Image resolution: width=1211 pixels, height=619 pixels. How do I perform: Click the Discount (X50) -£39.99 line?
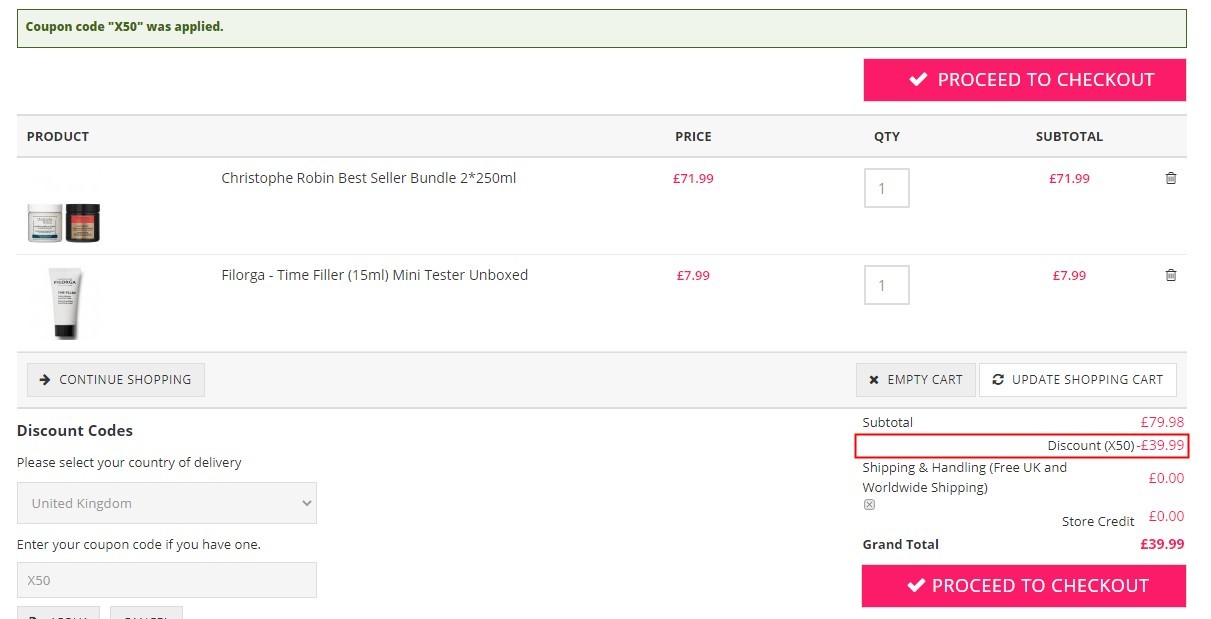[1022, 445]
